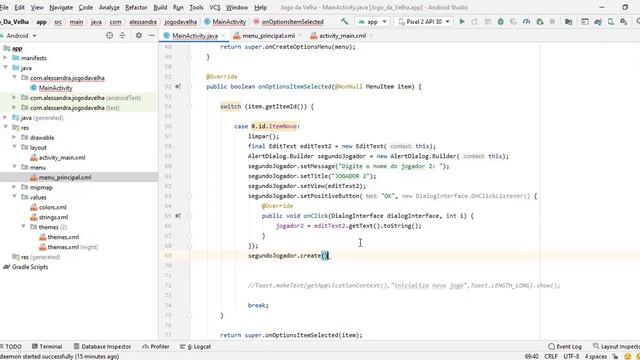This screenshot has height=360, width=640.
Task: Hide the Project panel with minus icon
Action: (151, 36)
